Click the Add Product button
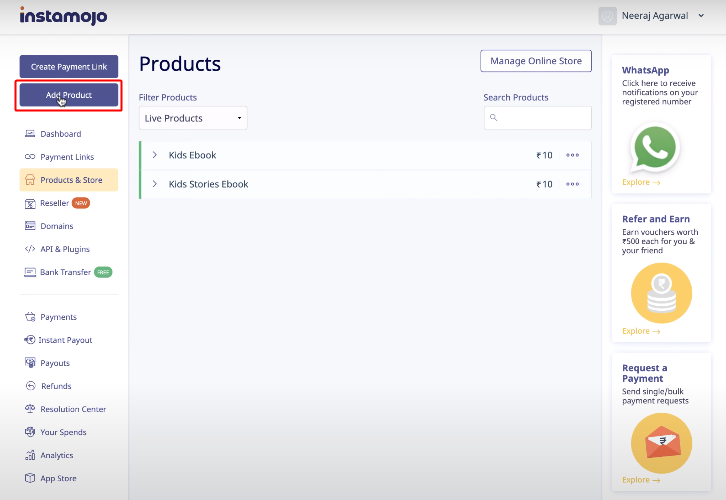The width and height of the screenshot is (726, 500). click(69, 95)
